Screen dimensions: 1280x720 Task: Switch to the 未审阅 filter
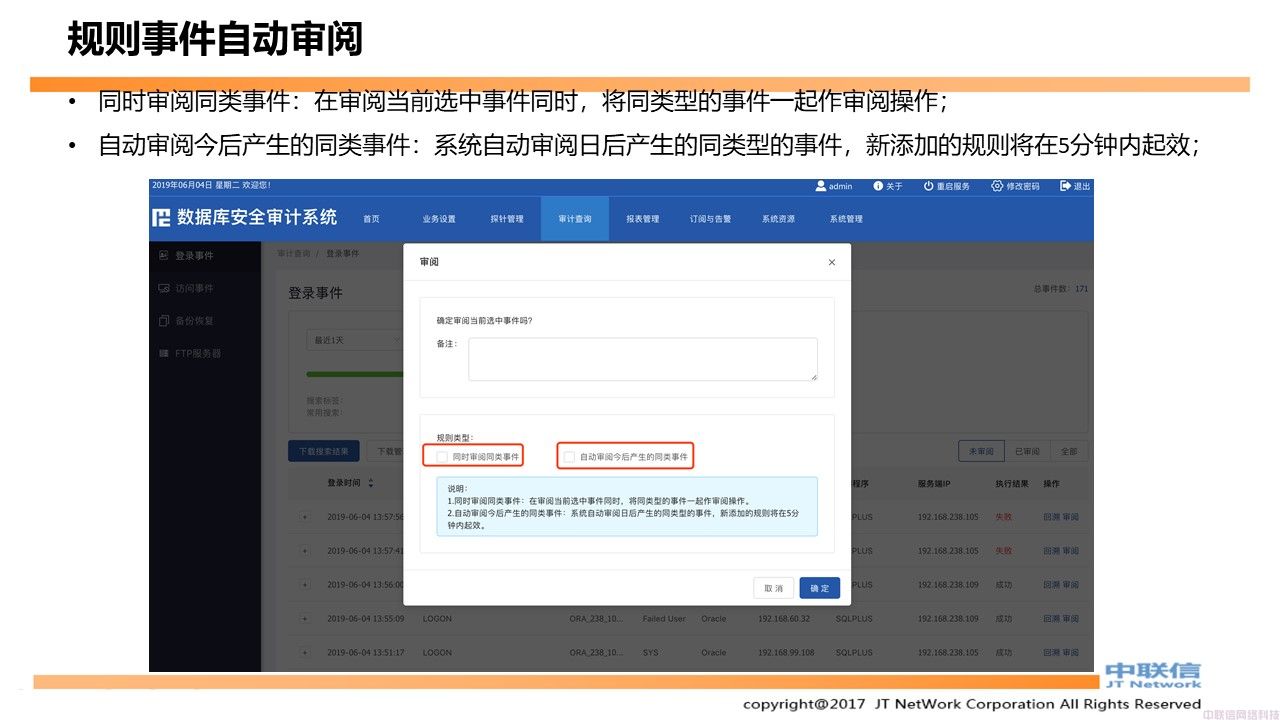981,451
